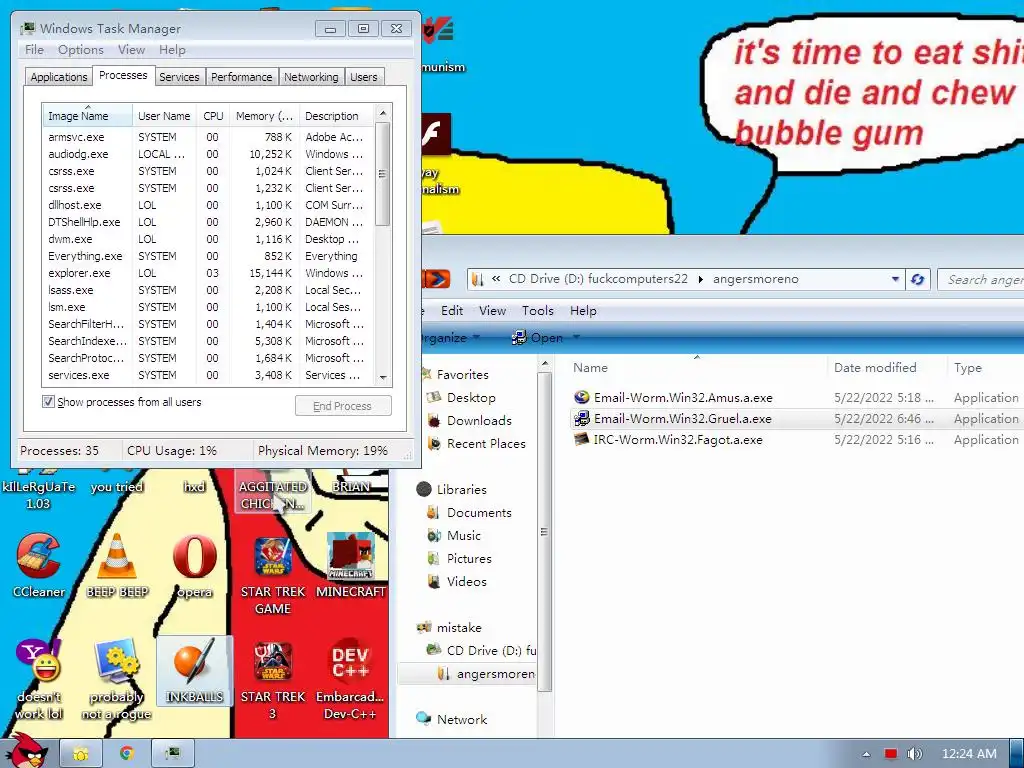1024x768 pixels.
Task: Click the Explorer search box
Action: click(x=981, y=280)
